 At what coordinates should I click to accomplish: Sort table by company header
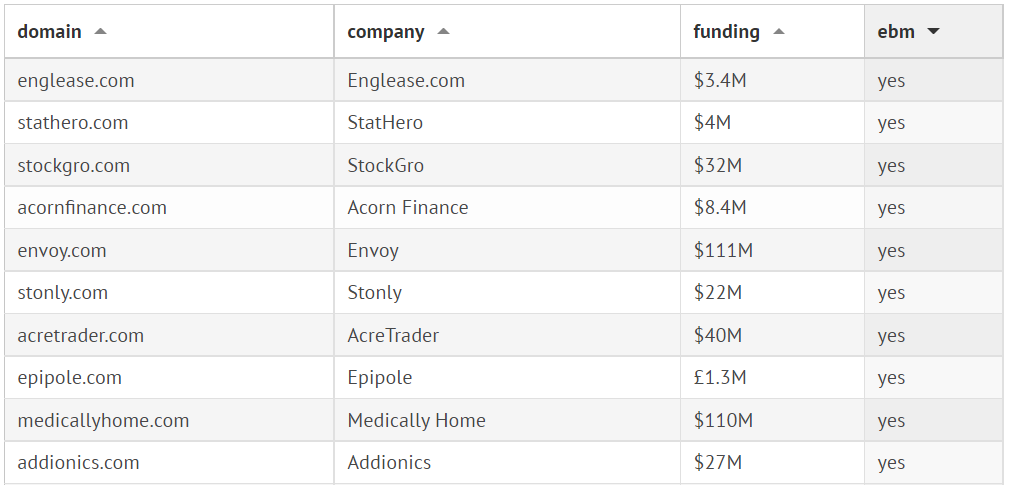(386, 32)
